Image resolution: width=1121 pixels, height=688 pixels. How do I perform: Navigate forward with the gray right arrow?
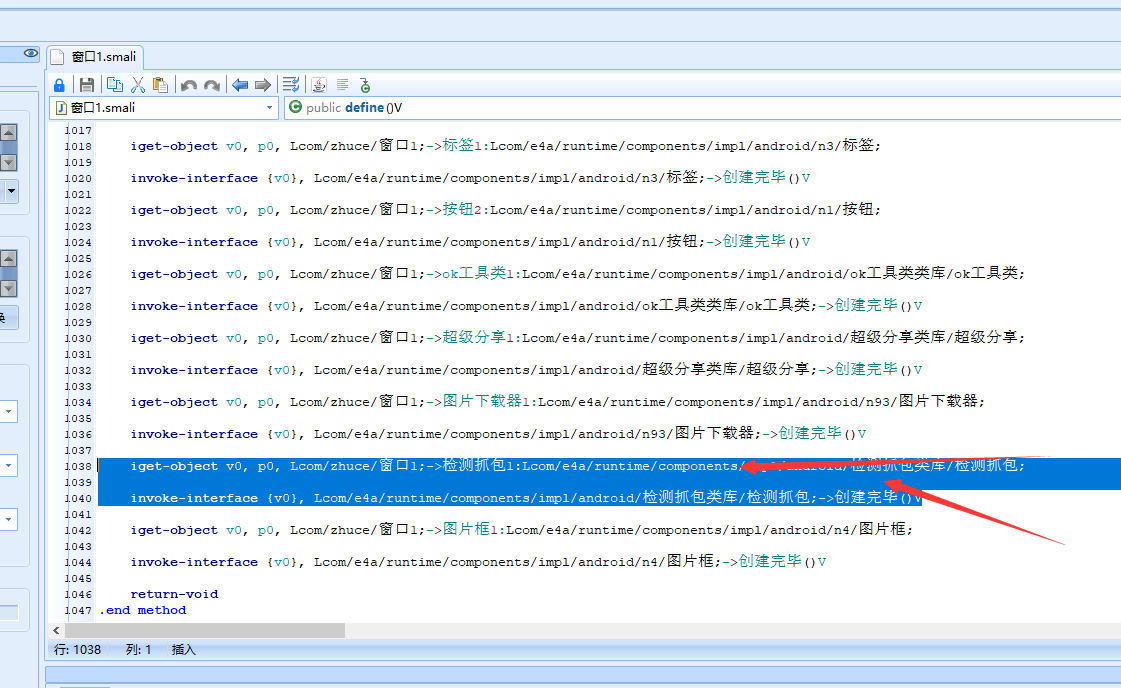tap(263, 85)
